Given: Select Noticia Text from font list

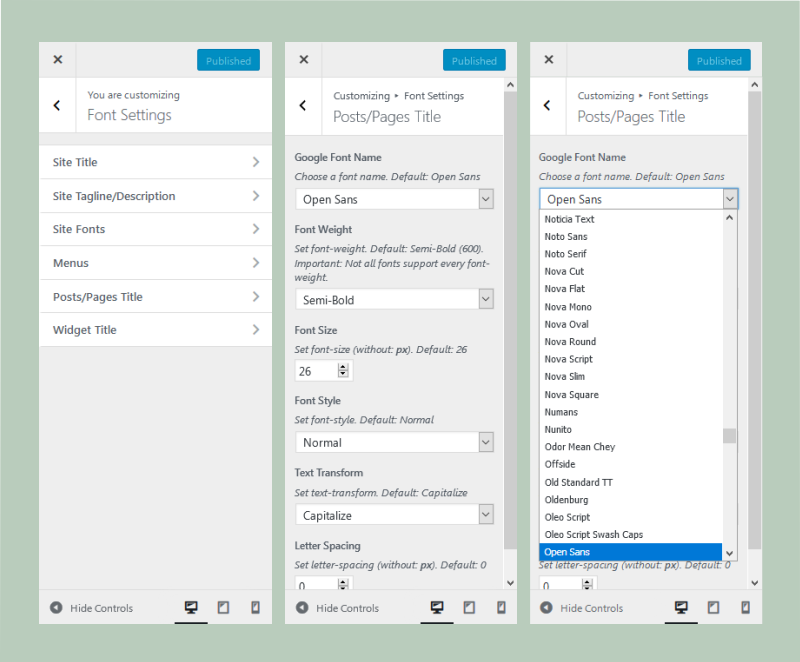Looking at the screenshot, I should point(631,219).
